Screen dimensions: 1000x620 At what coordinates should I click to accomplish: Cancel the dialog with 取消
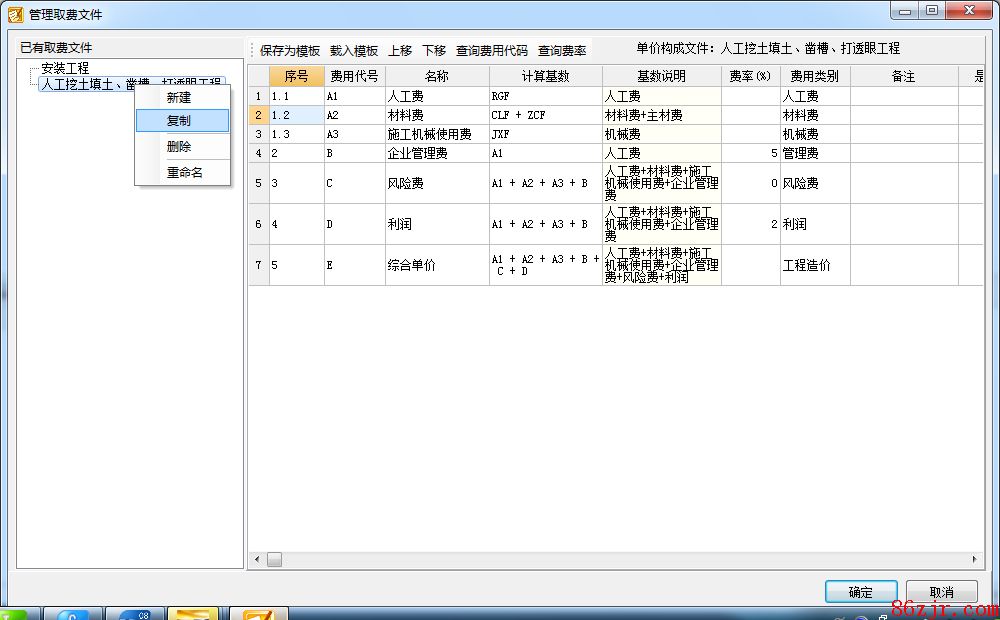pyautogui.click(x=941, y=592)
